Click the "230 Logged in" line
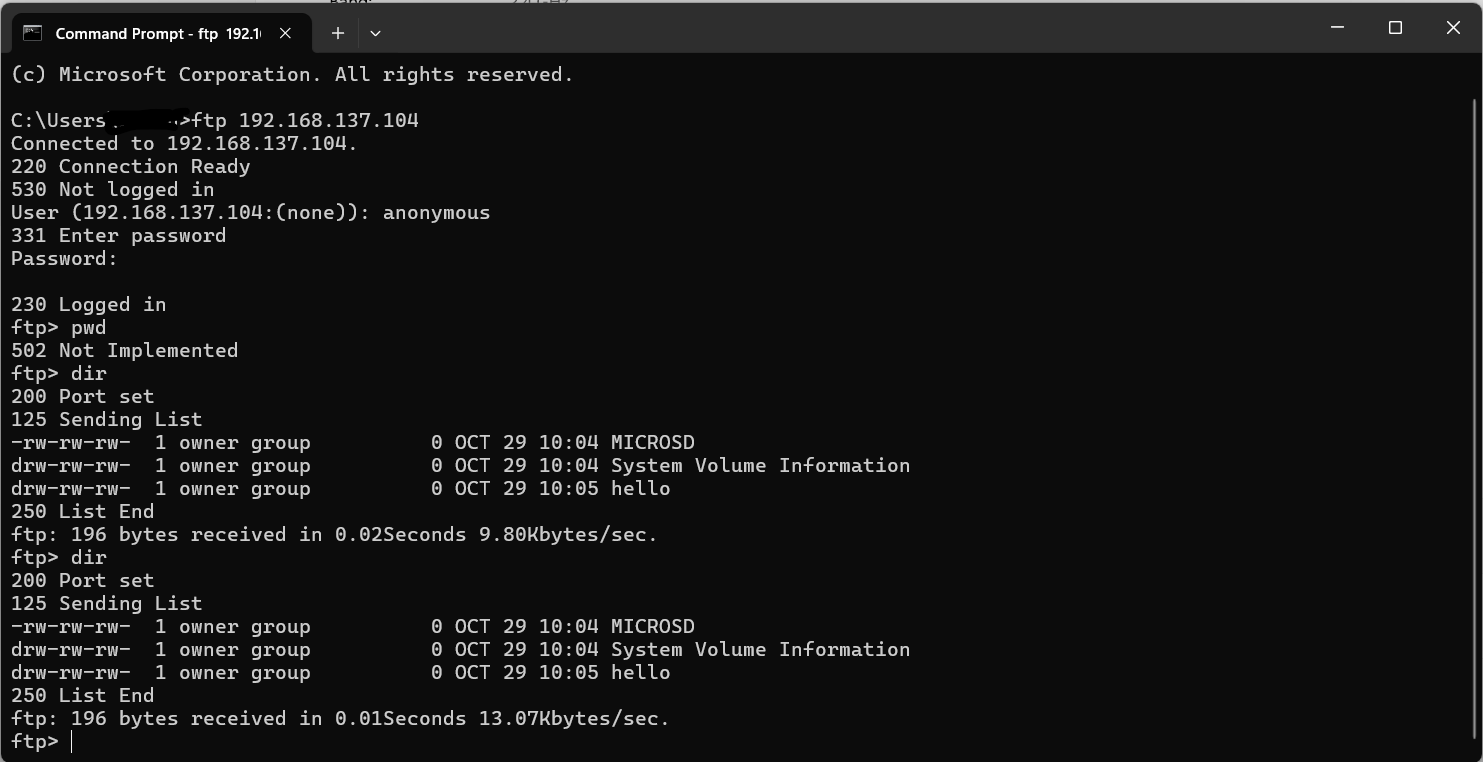This screenshot has height=762, width=1483. click(x=88, y=305)
